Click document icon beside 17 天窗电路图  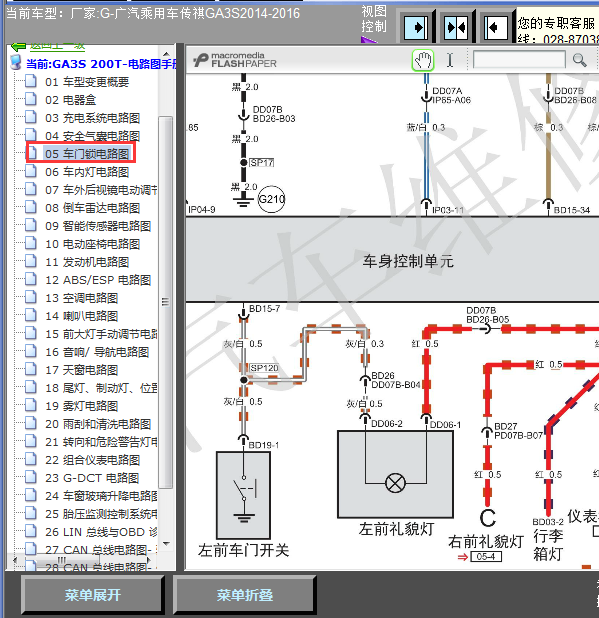(31, 369)
